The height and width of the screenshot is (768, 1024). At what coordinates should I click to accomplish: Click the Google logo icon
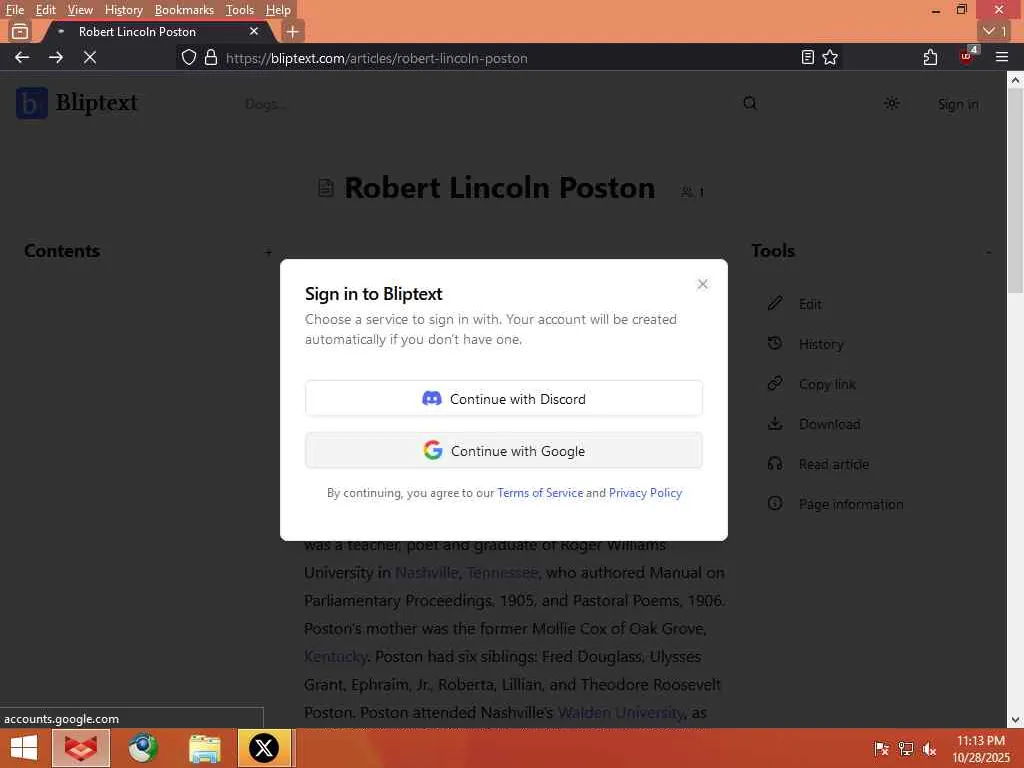pyautogui.click(x=432, y=450)
